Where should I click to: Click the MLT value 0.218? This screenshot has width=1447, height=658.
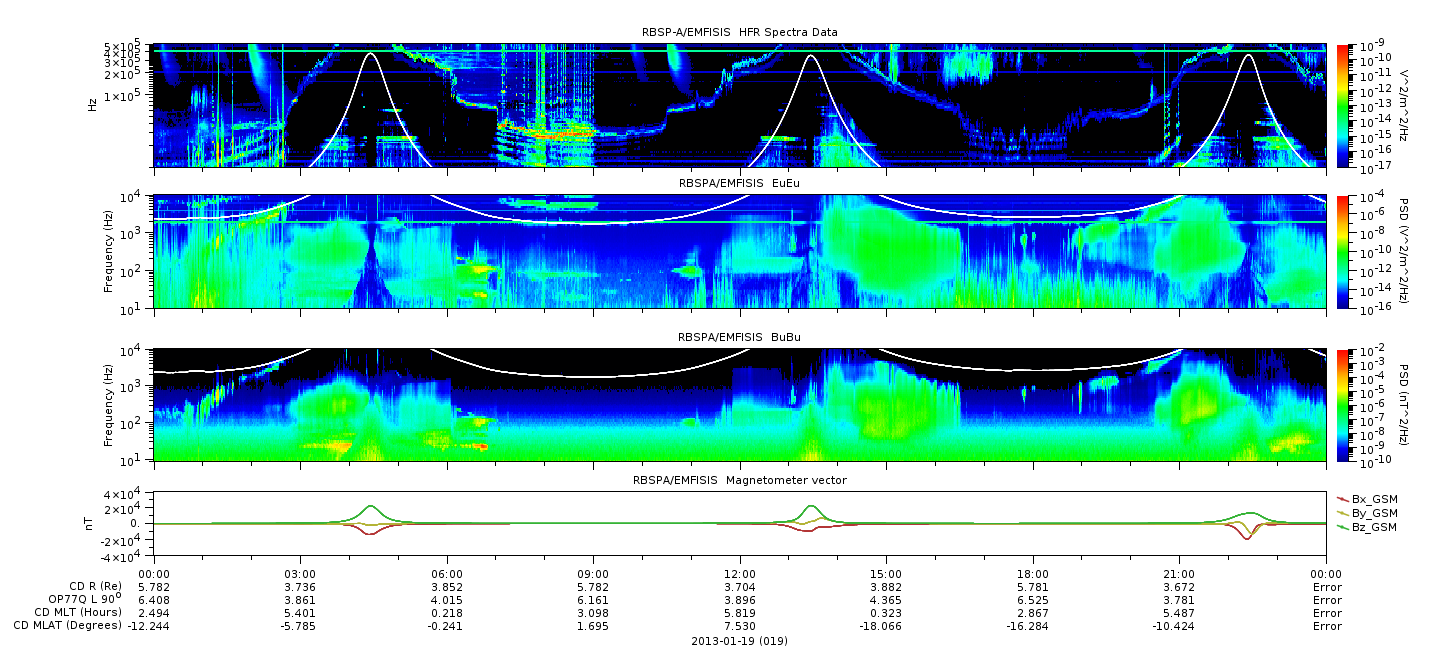tap(447, 612)
